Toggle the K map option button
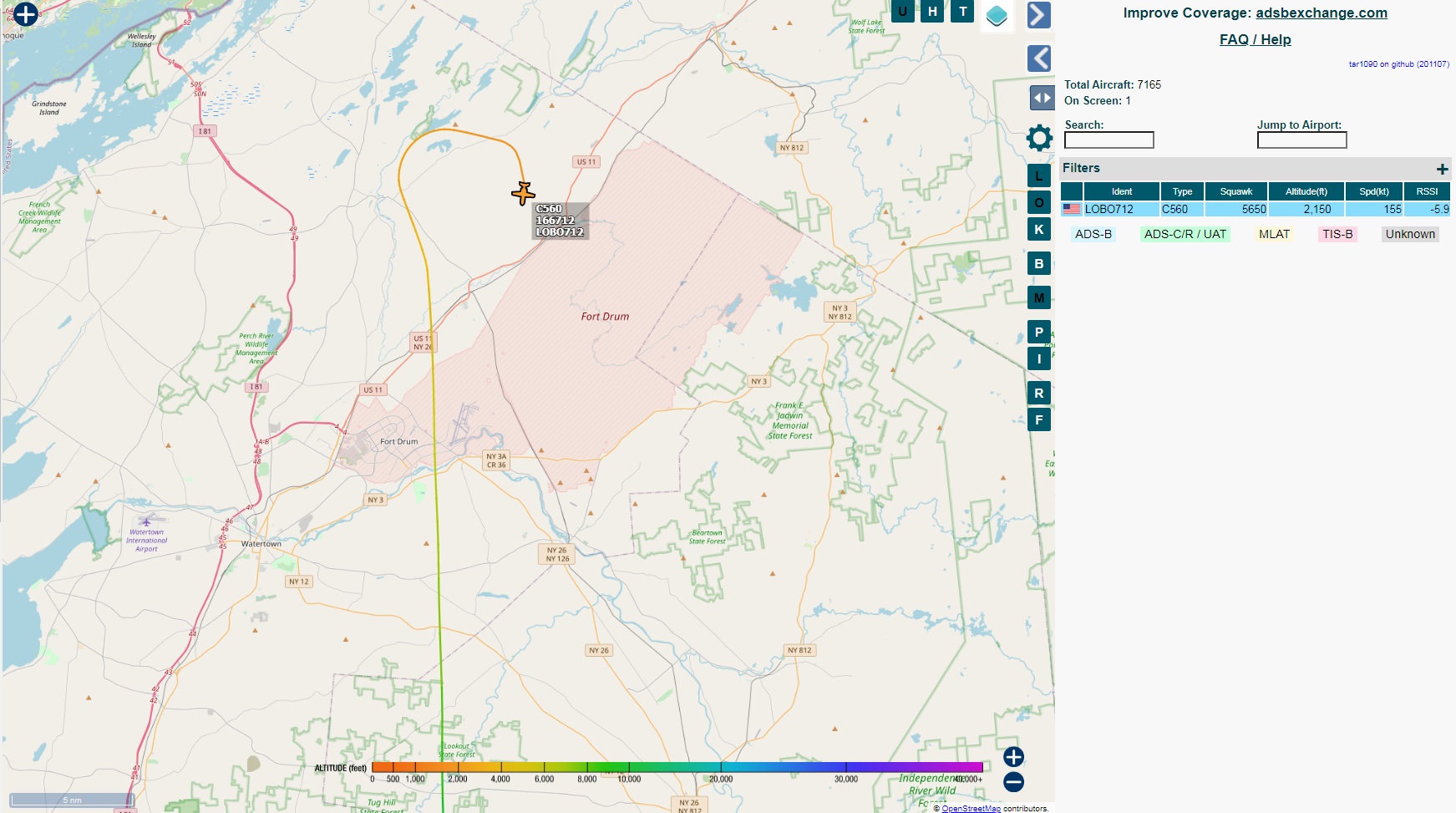Screen dimensions: 1456x813 click(x=1039, y=229)
